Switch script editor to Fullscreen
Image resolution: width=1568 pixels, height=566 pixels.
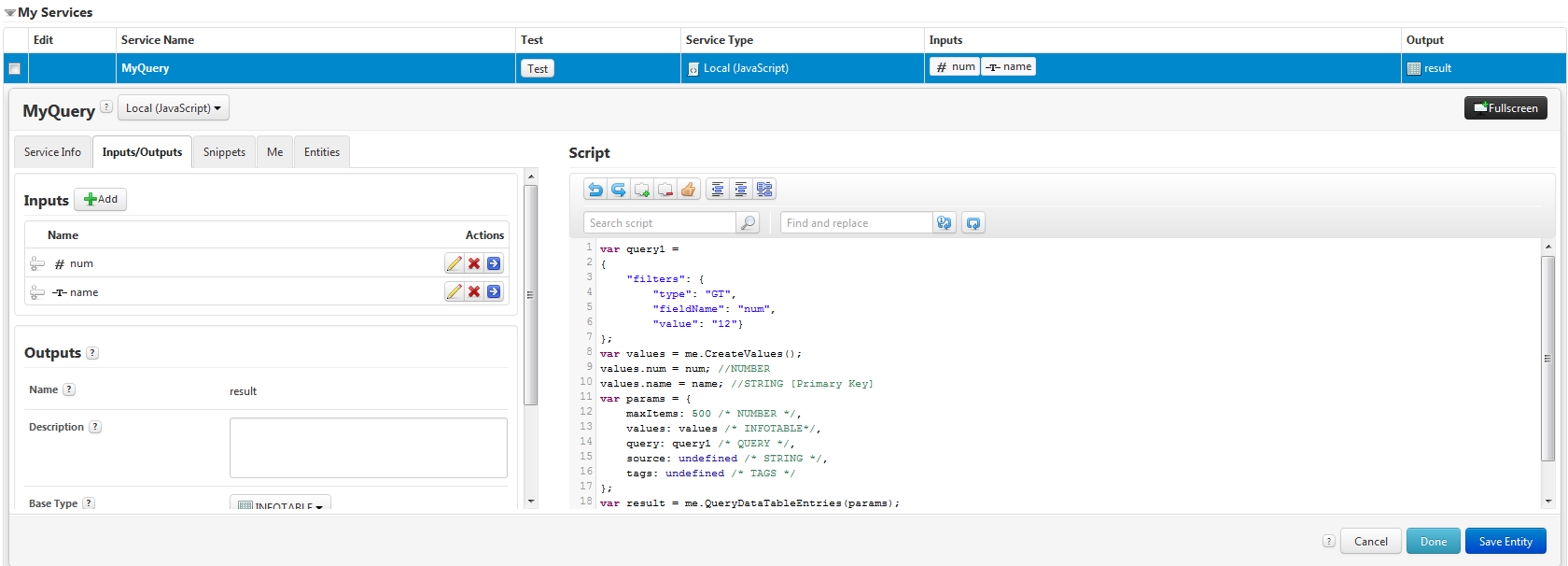[x=1505, y=108]
